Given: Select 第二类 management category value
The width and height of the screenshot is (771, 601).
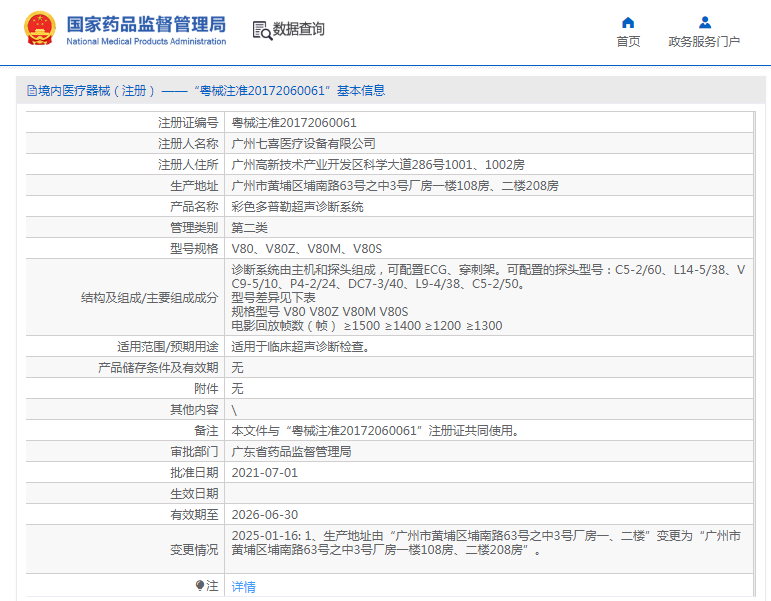Looking at the screenshot, I should (x=249, y=228).
